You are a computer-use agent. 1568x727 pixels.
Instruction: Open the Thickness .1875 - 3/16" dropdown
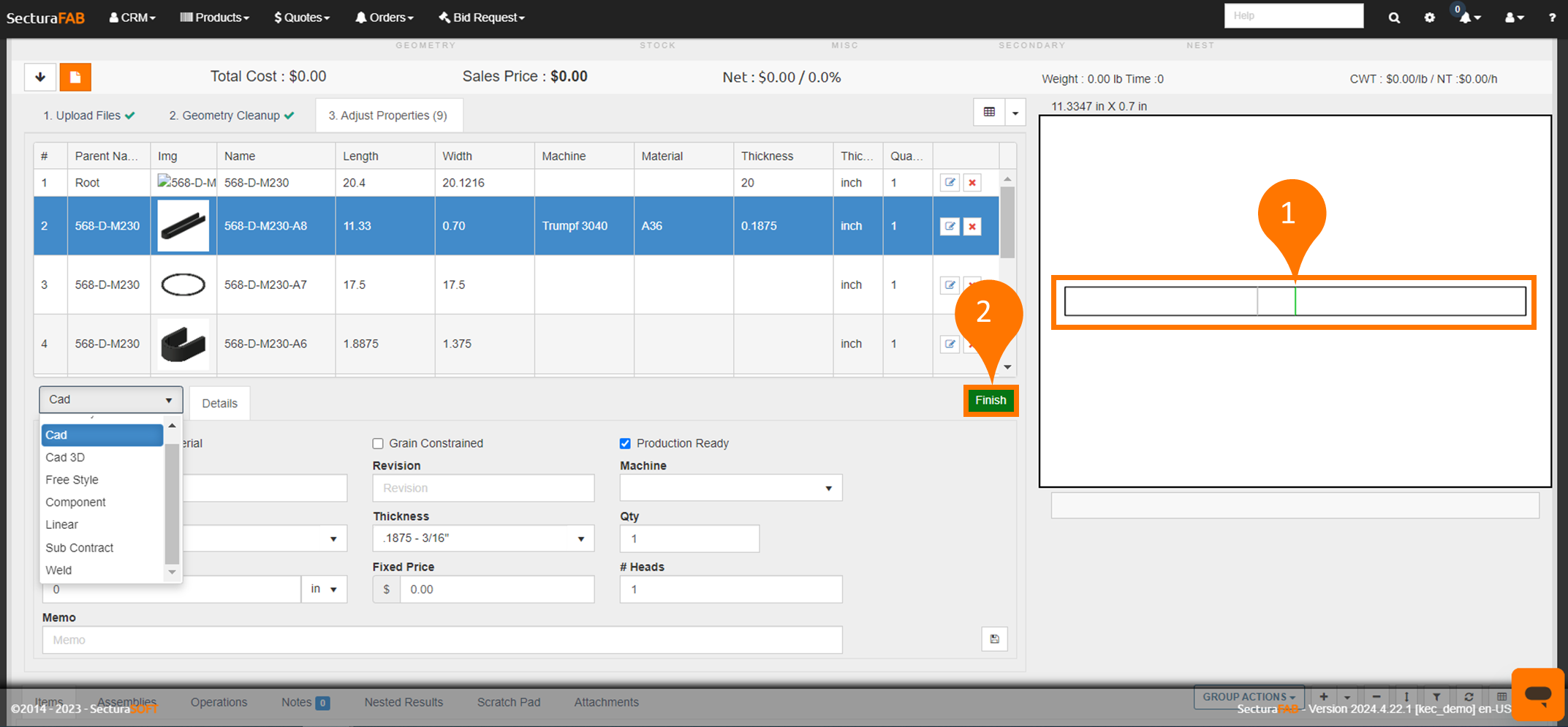pyautogui.click(x=483, y=538)
